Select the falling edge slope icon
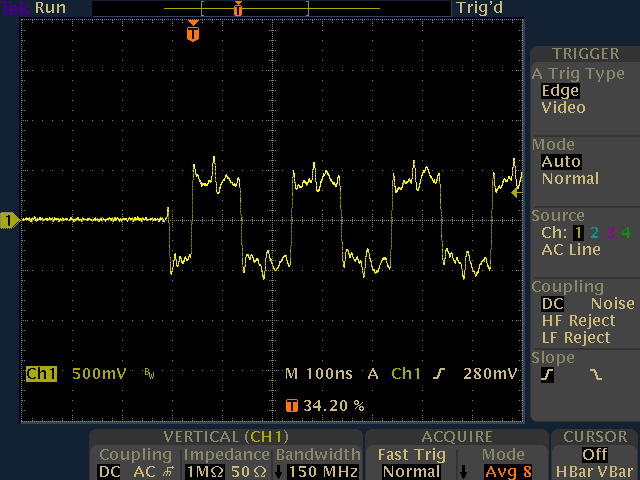Image resolution: width=640 pixels, height=480 pixels. point(596,376)
